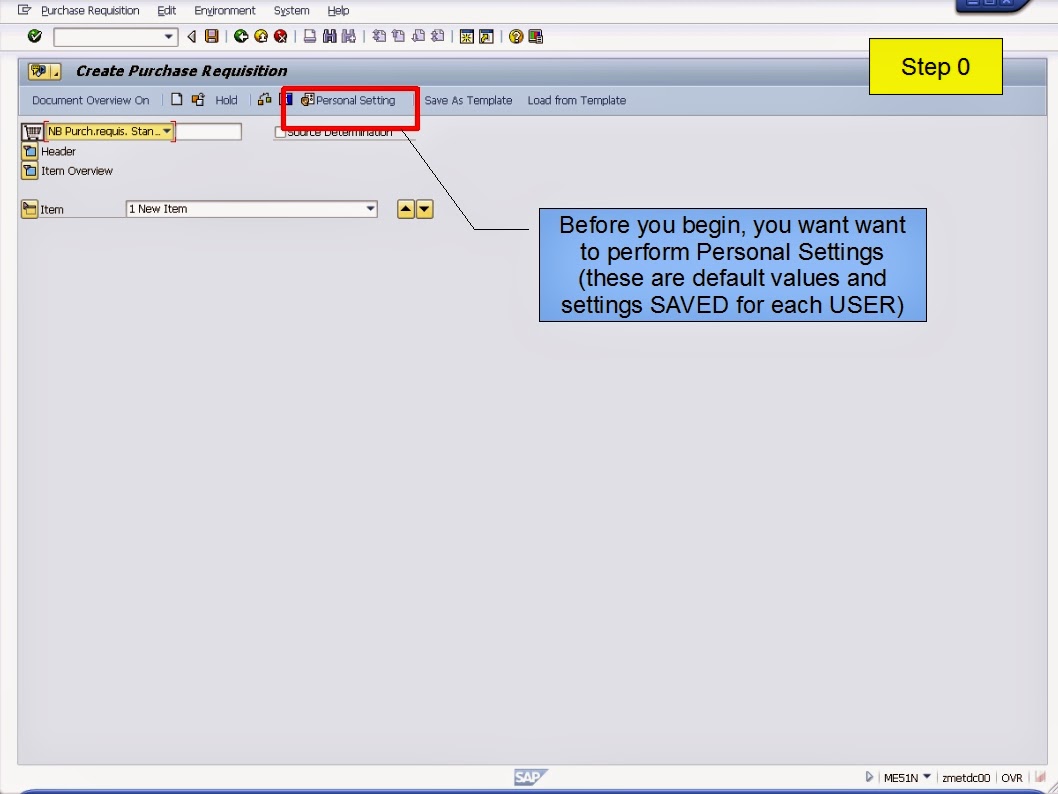Open the Environment menu
Image resolution: width=1058 pixels, height=794 pixels.
225,10
